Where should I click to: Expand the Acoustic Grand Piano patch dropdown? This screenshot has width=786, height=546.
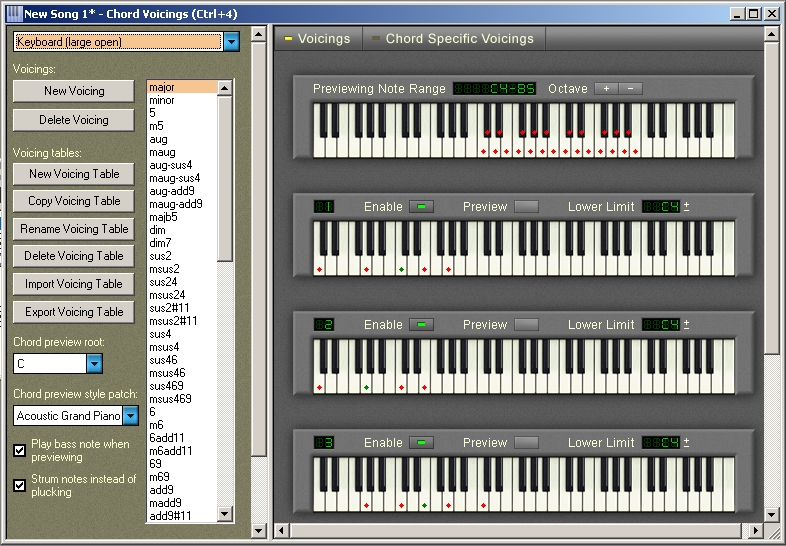[x=130, y=415]
